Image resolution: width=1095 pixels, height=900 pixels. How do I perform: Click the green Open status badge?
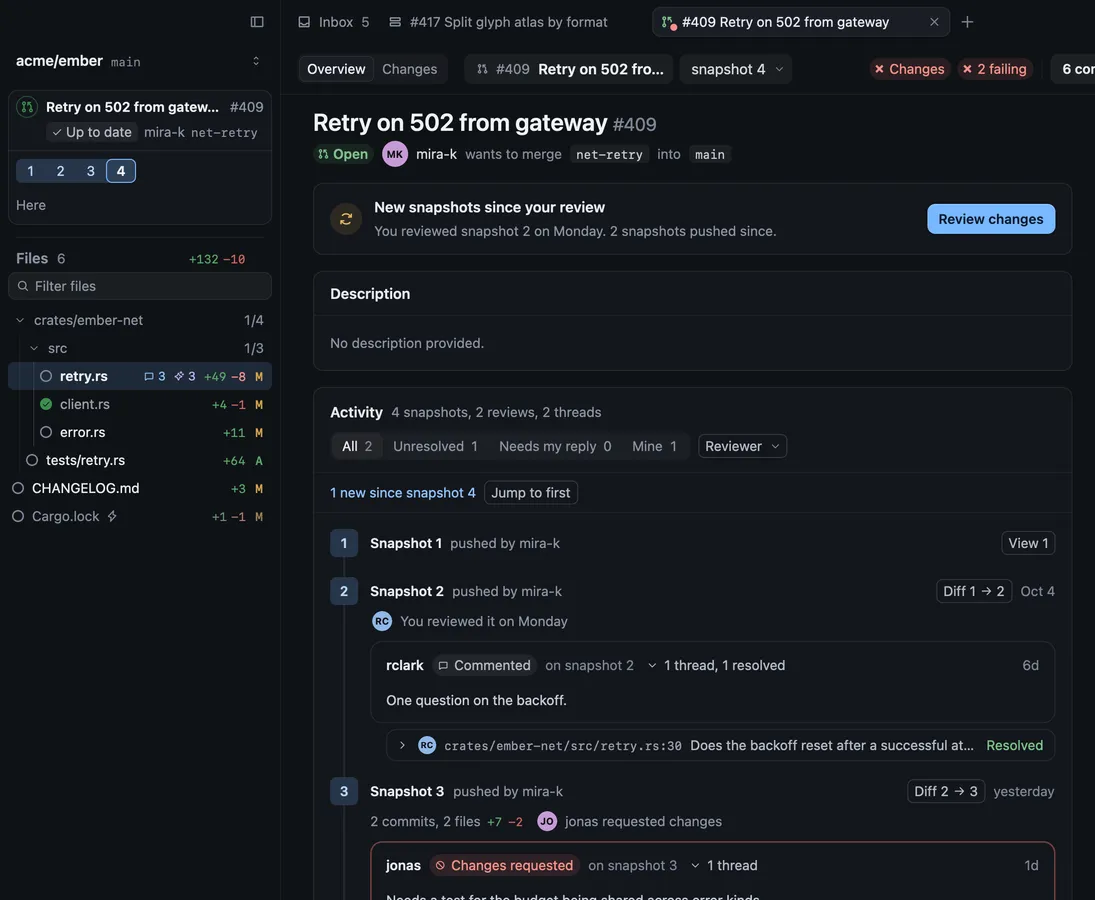pos(342,154)
